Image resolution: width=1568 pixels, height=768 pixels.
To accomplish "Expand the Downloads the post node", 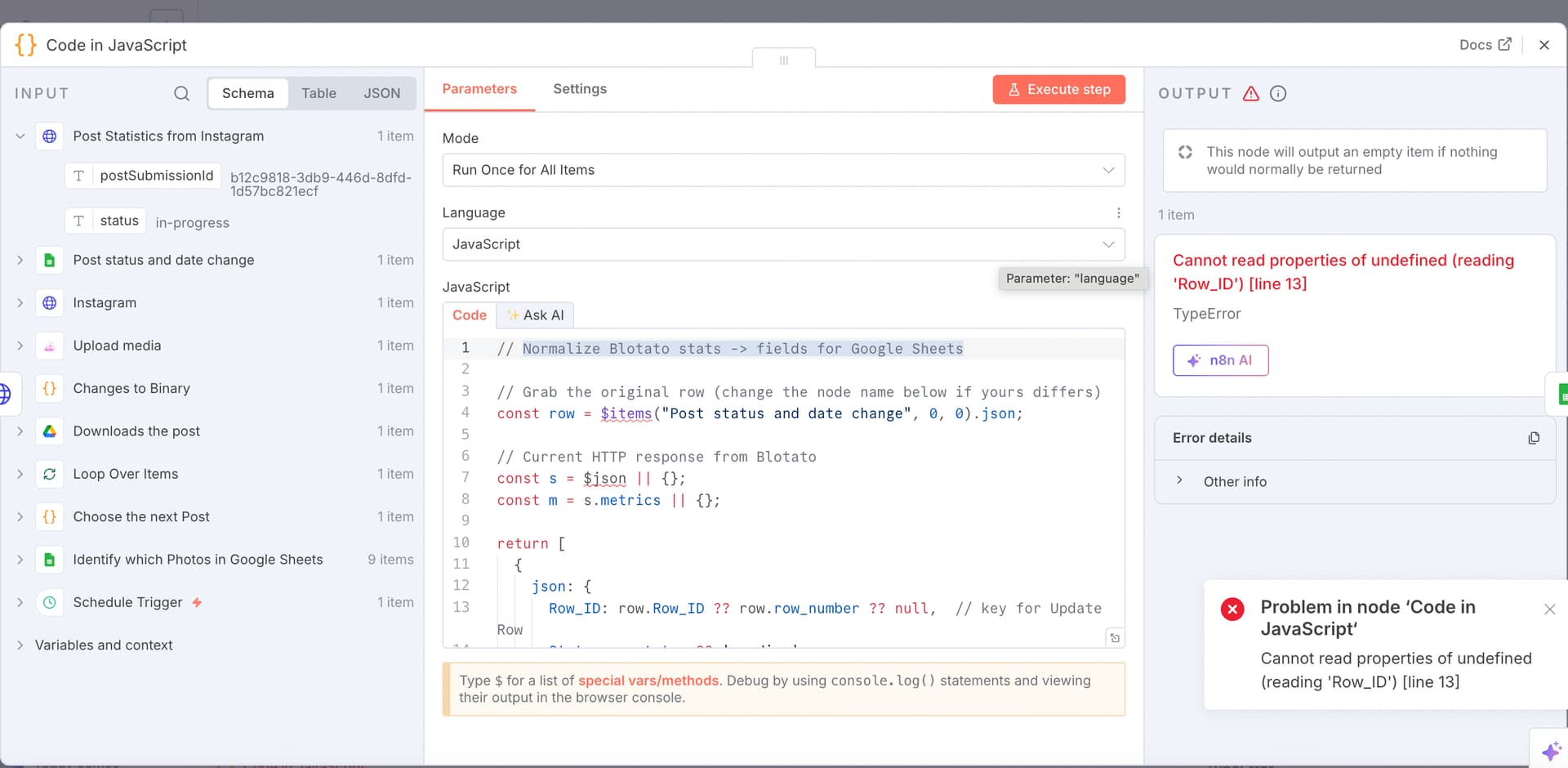I will click(x=20, y=431).
